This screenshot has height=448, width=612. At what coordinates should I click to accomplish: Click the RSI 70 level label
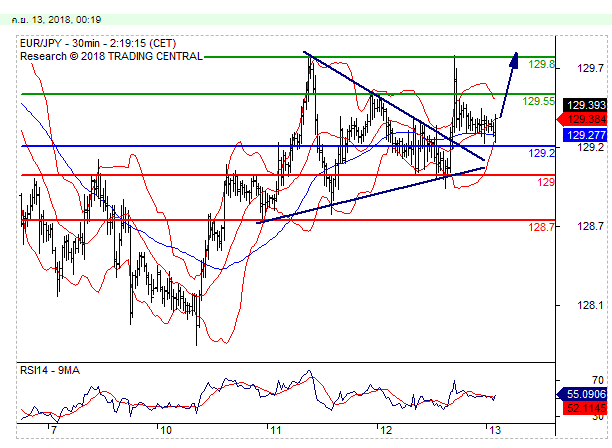pos(597,380)
